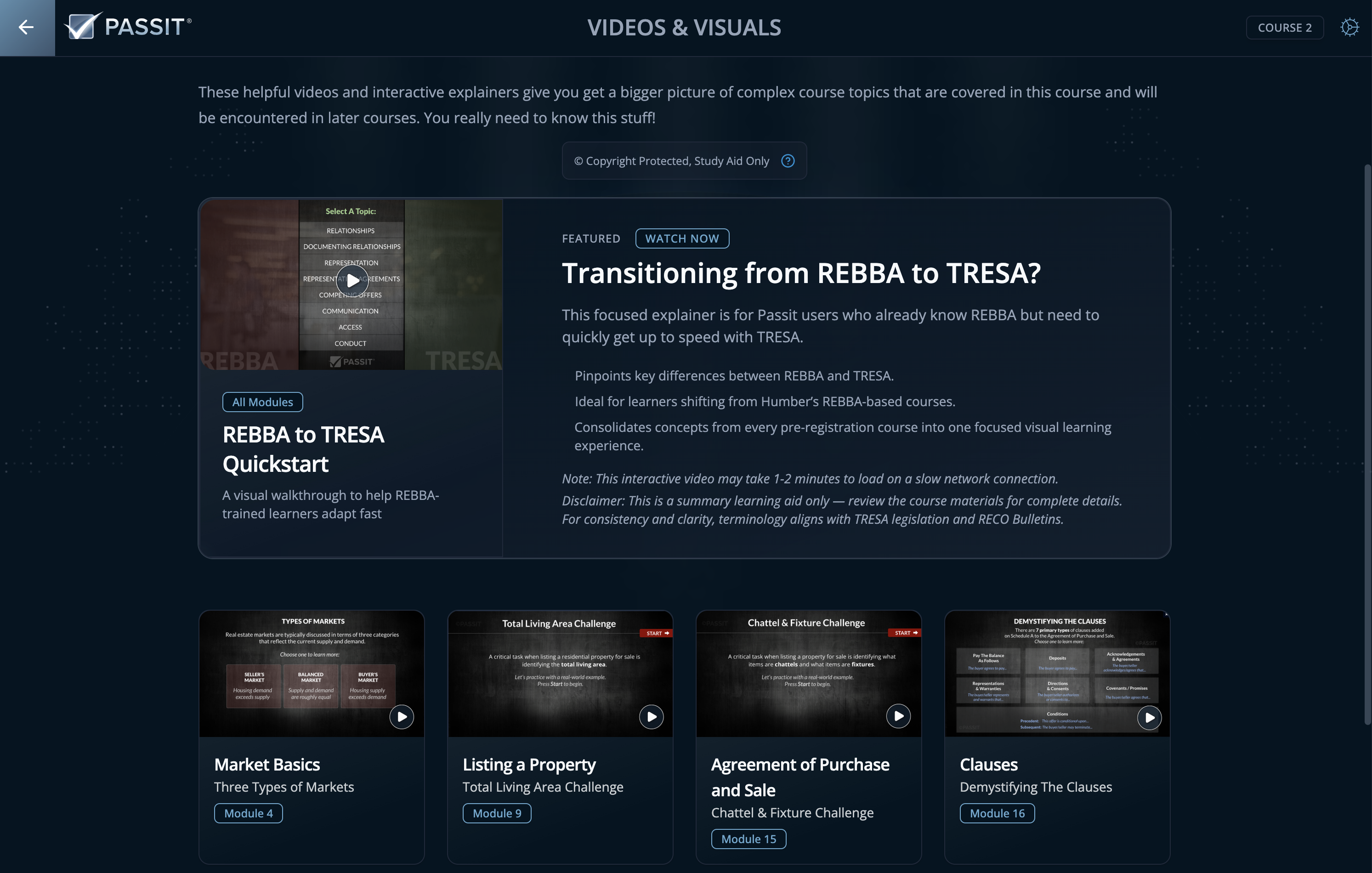Click the copyright help question mark icon
Viewport: 1372px width, 873px height.
coord(788,161)
